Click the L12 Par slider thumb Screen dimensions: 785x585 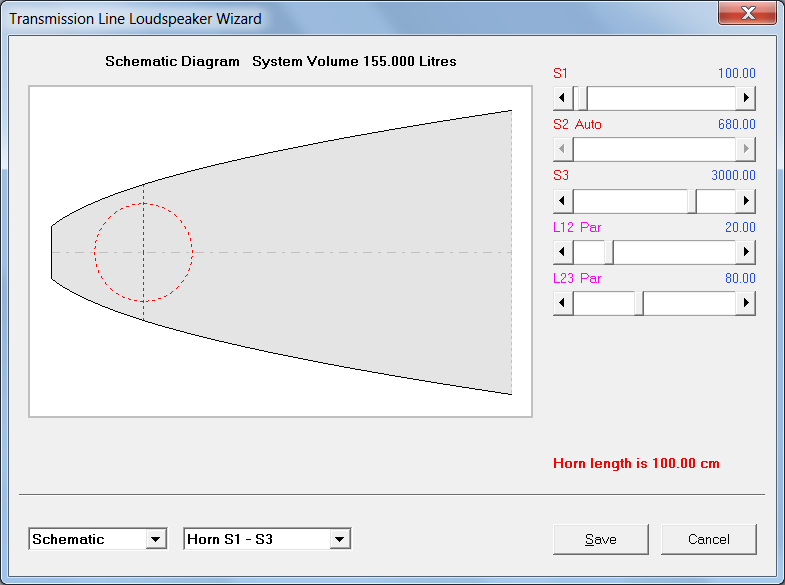coord(609,252)
